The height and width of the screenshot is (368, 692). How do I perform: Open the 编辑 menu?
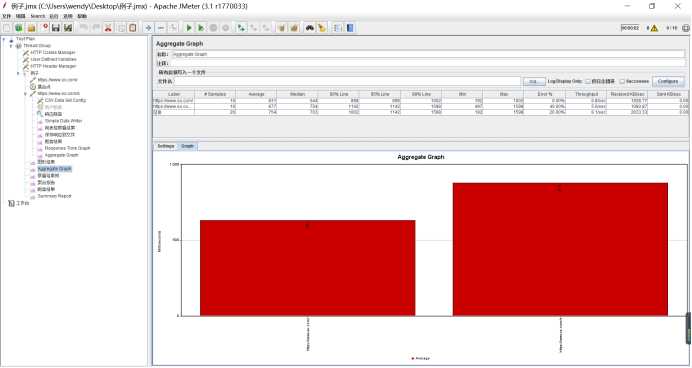[x=21, y=16]
